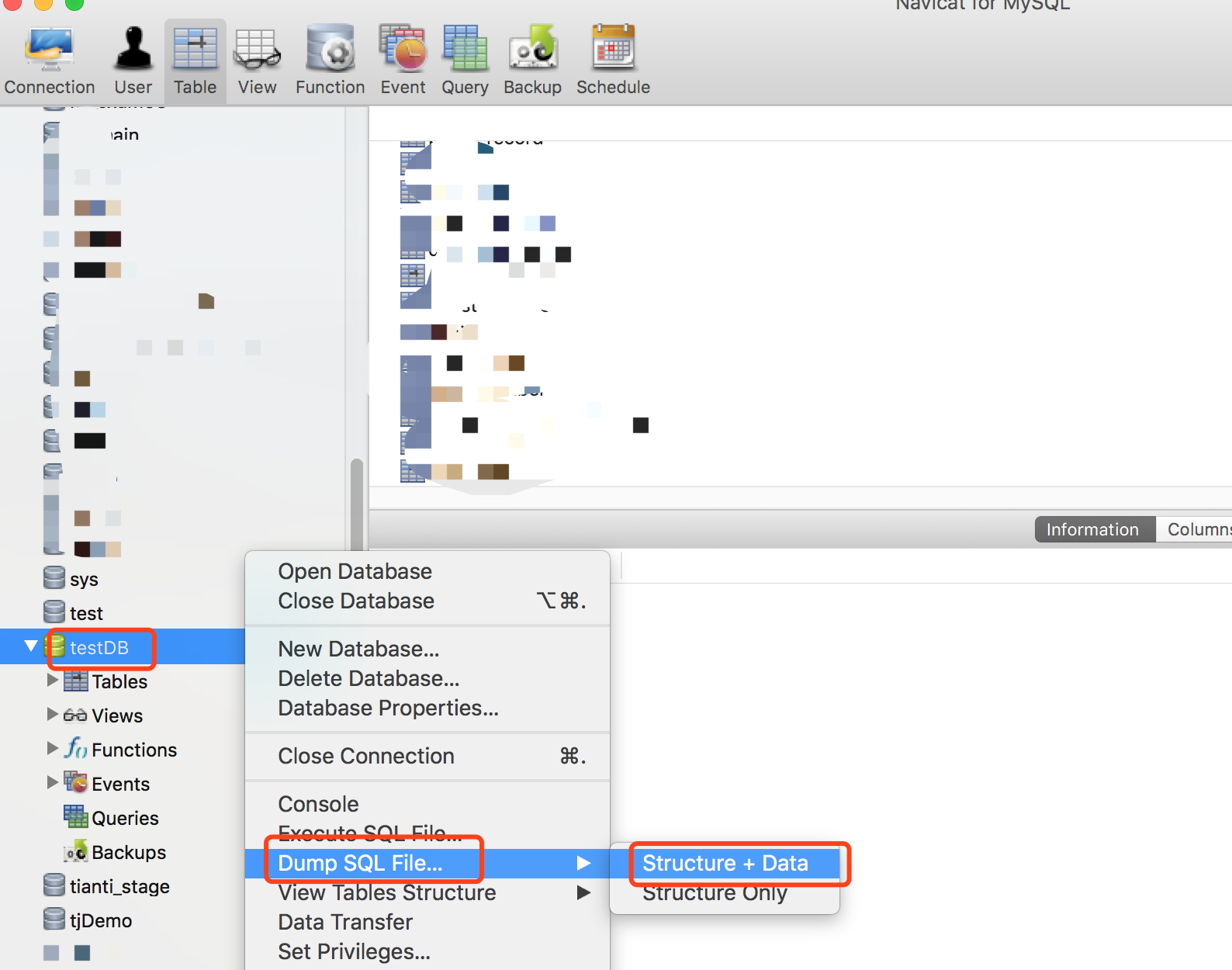Screen dimensions: 1232x970
Task: Click the Functions fx icon
Action: point(76,748)
